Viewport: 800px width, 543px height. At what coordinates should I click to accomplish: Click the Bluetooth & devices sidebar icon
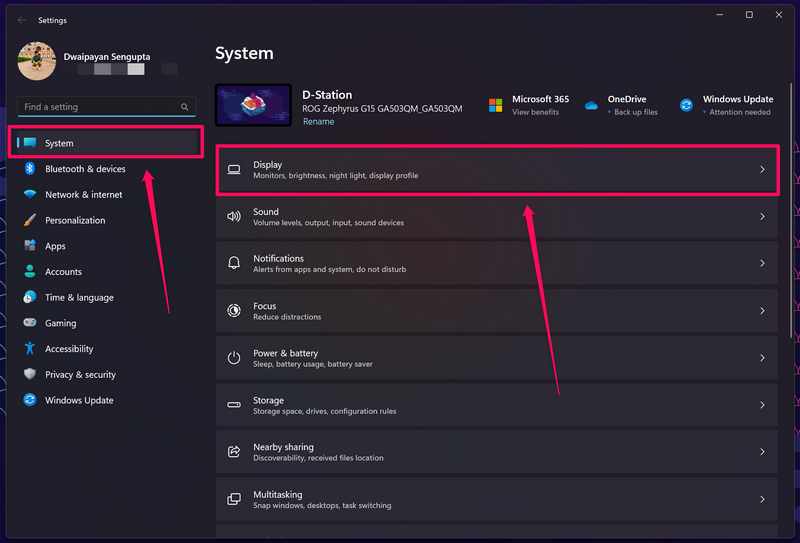click(x=30, y=169)
